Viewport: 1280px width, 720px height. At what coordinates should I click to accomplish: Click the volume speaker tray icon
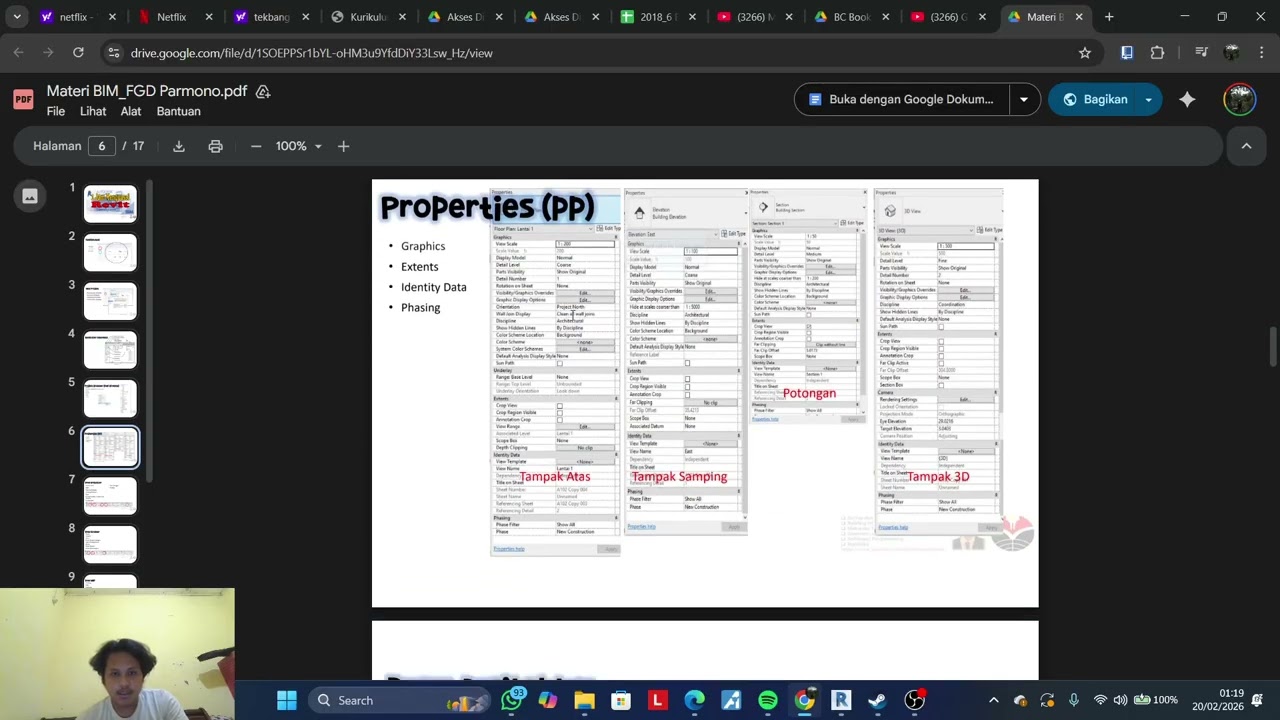point(1120,700)
